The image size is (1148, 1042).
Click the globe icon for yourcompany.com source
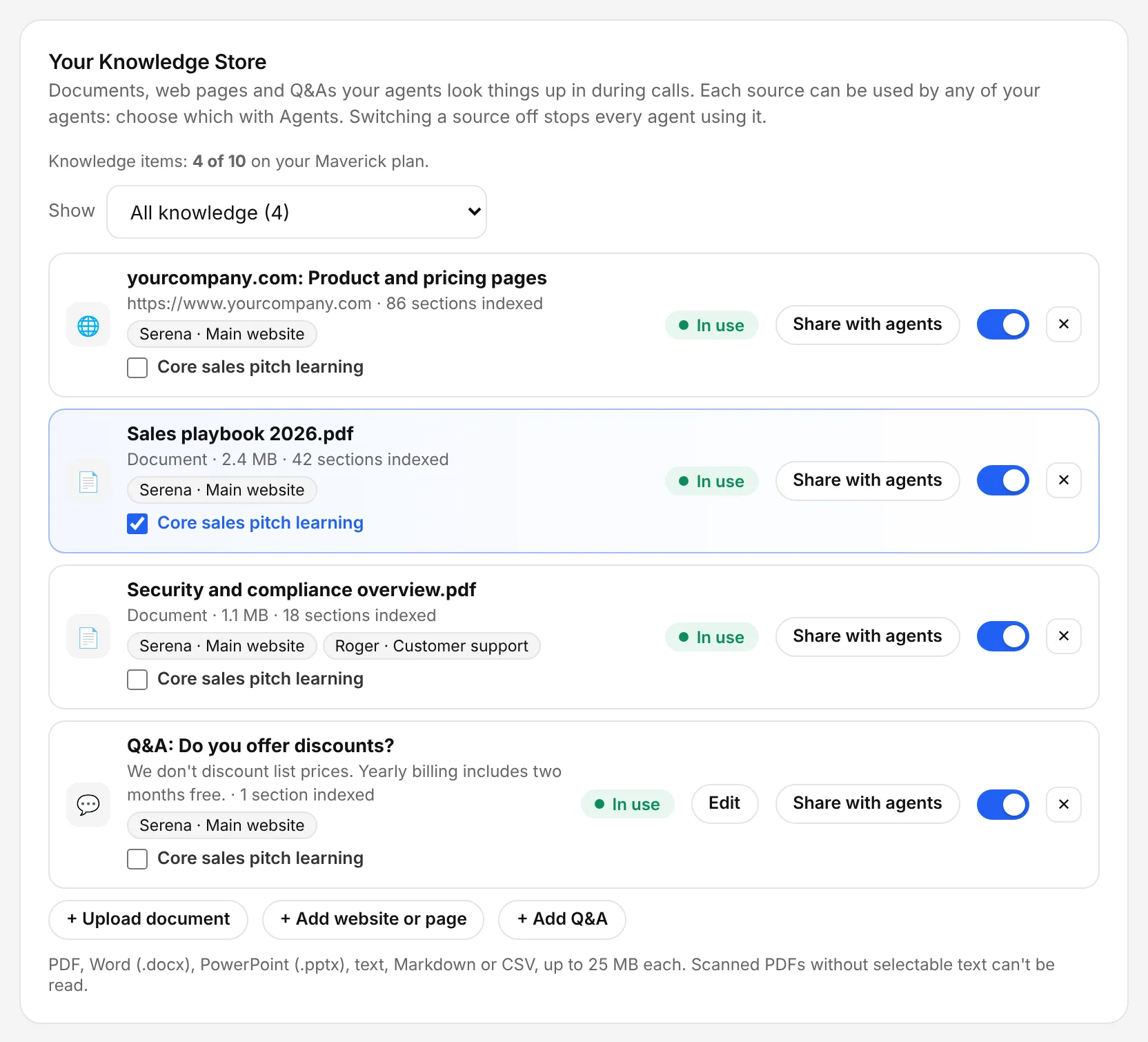(88, 325)
